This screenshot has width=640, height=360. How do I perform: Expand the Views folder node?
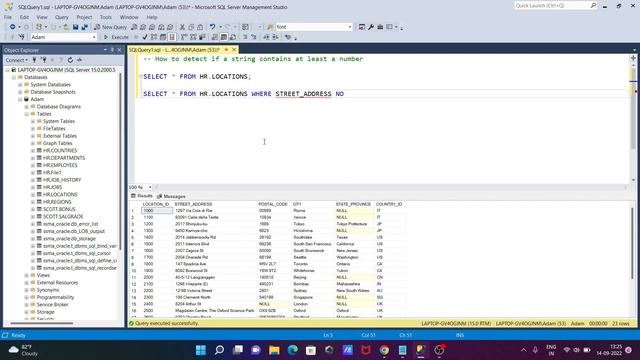tap(27, 276)
